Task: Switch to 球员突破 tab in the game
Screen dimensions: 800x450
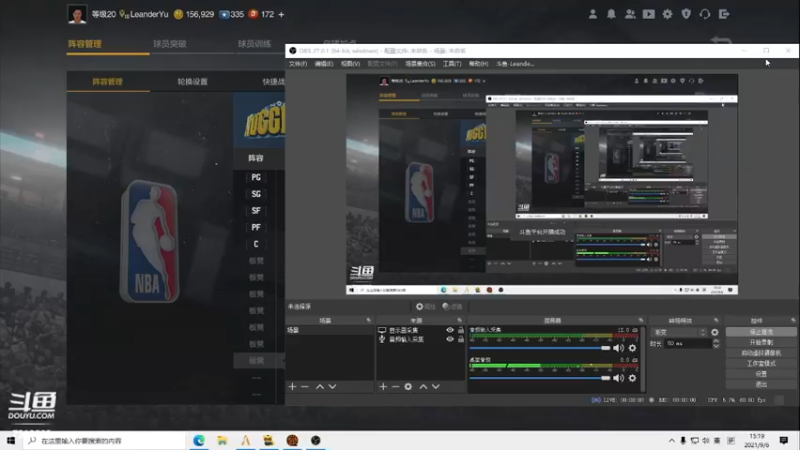Action: click(169, 44)
